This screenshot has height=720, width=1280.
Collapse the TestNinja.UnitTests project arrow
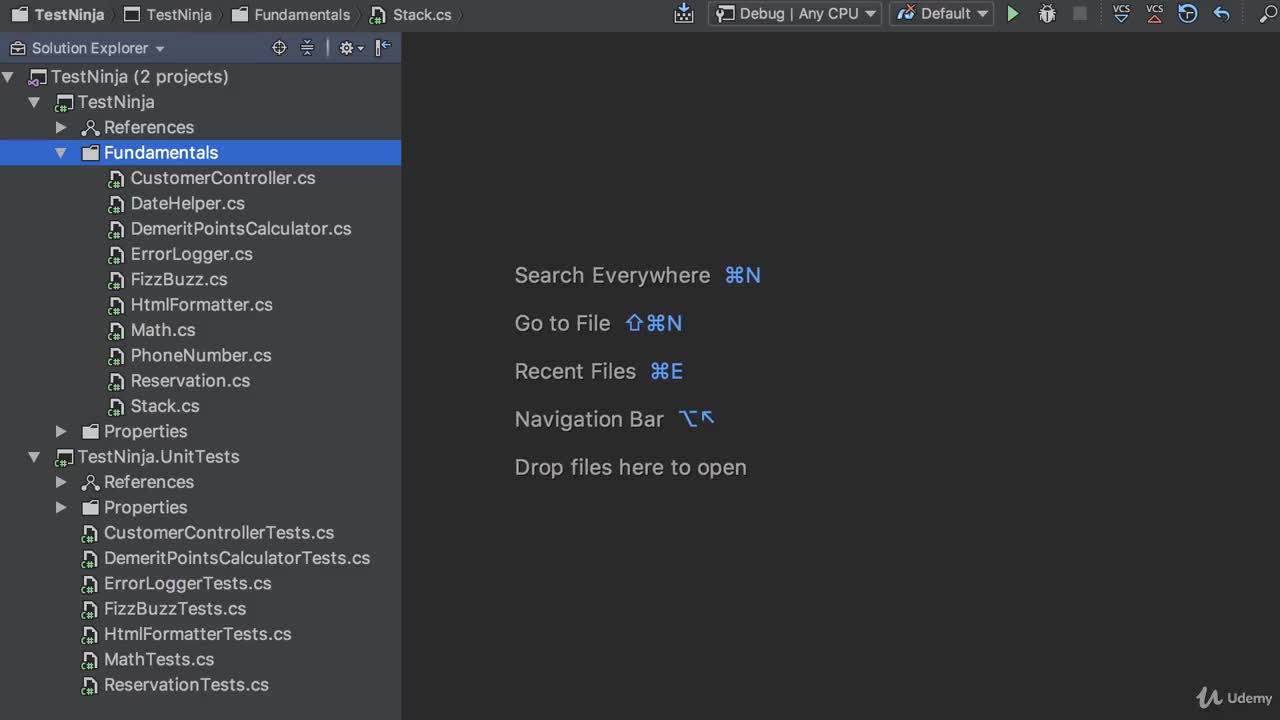point(34,457)
